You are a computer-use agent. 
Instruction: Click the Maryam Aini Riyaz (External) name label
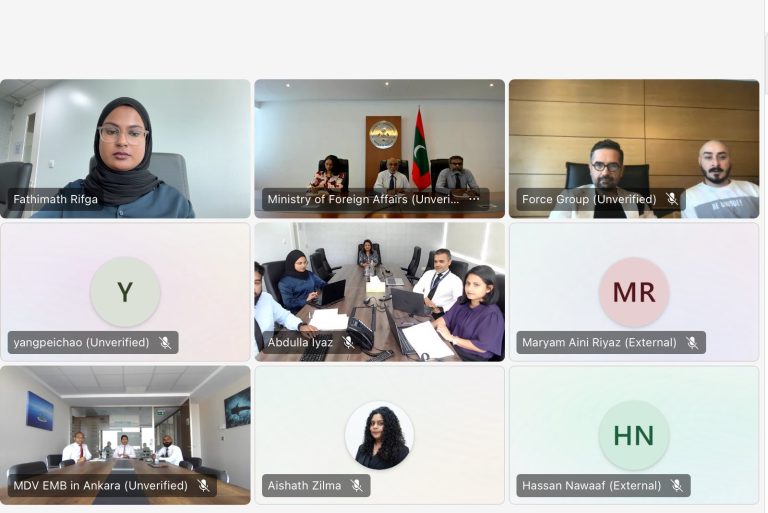pos(599,342)
